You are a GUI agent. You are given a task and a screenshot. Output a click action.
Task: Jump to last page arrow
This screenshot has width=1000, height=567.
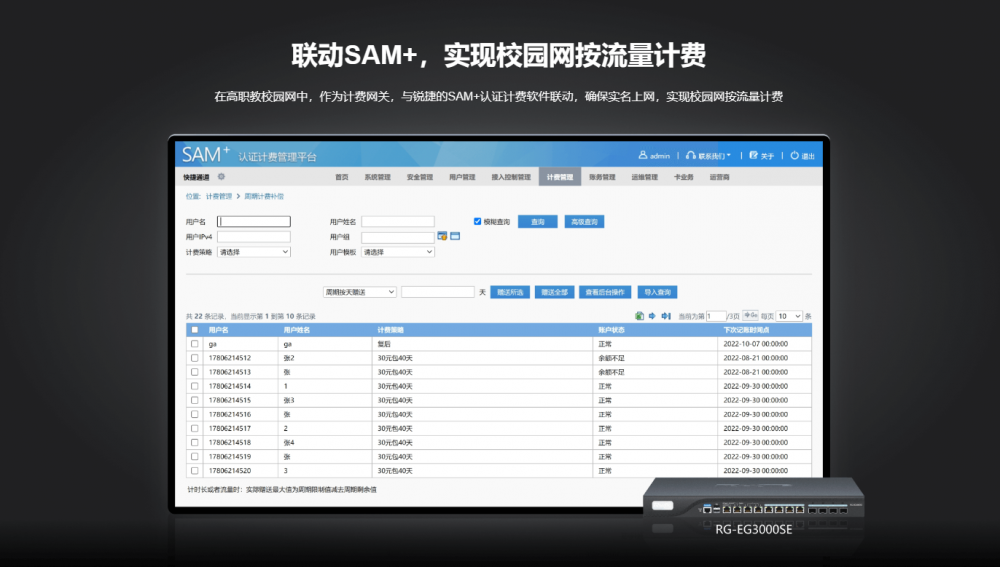coord(666,316)
